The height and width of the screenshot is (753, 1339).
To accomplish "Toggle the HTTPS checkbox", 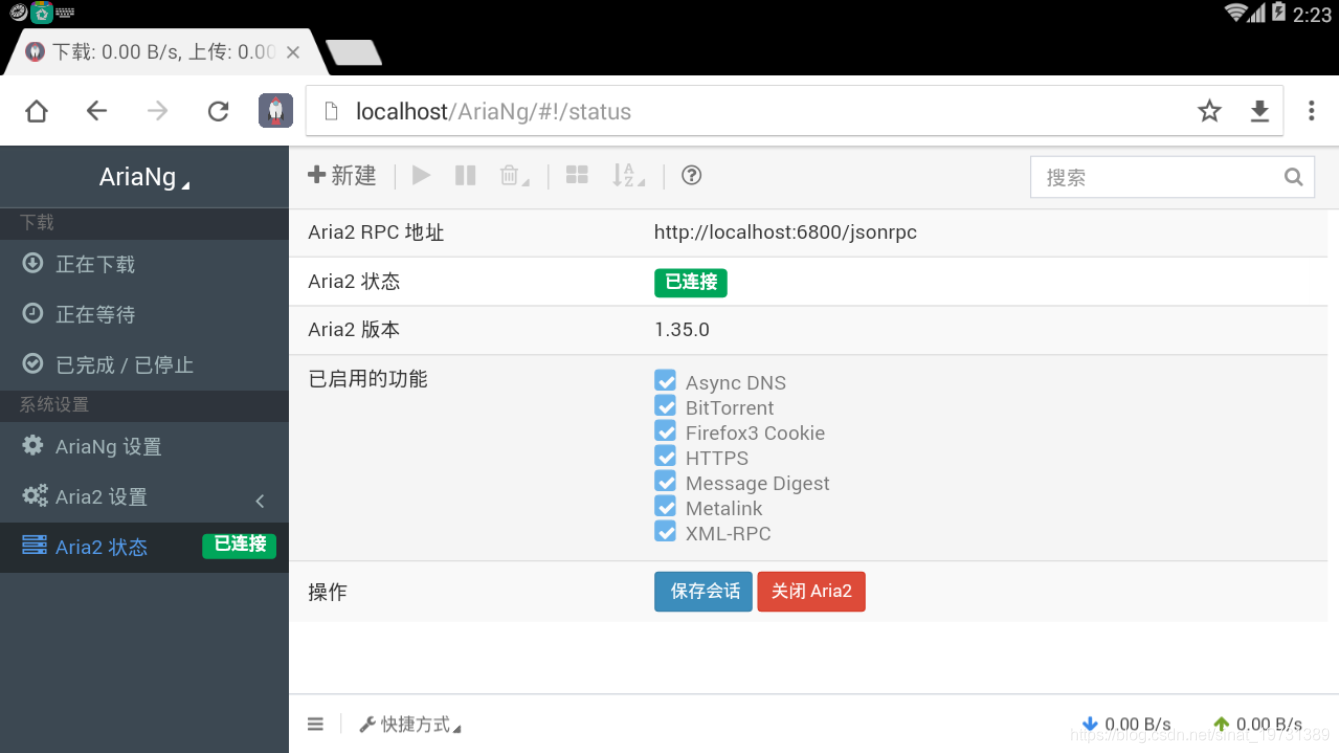I will 665,456.
